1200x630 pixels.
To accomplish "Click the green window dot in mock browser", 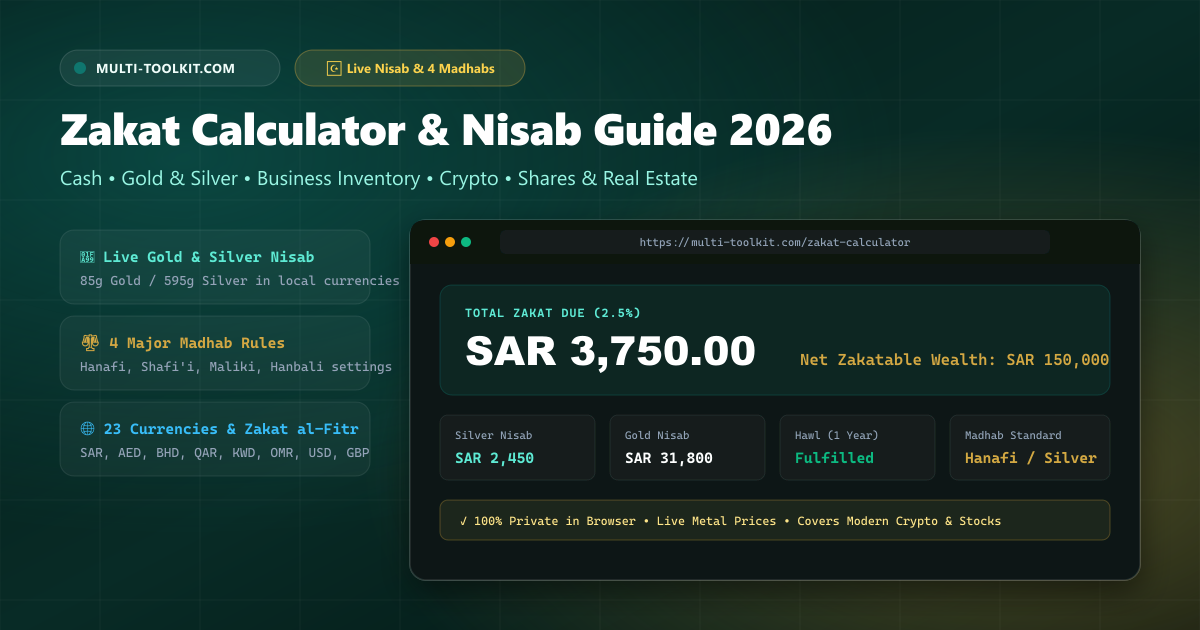I will 466,242.
